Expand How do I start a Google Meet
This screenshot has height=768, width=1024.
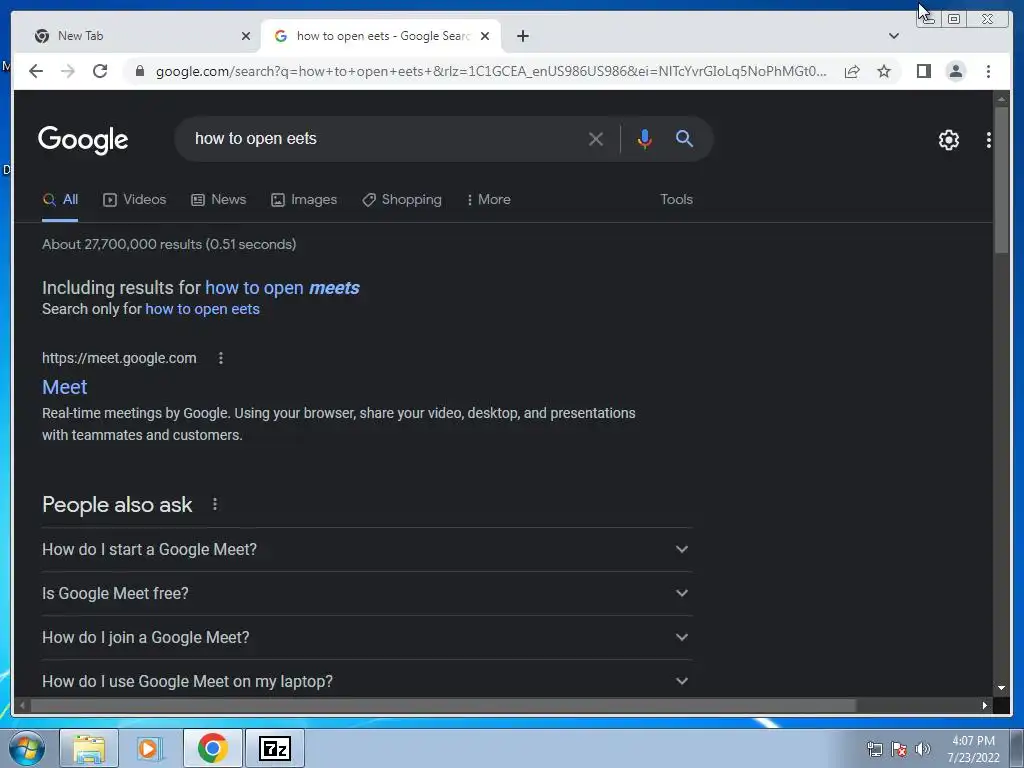pos(366,549)
